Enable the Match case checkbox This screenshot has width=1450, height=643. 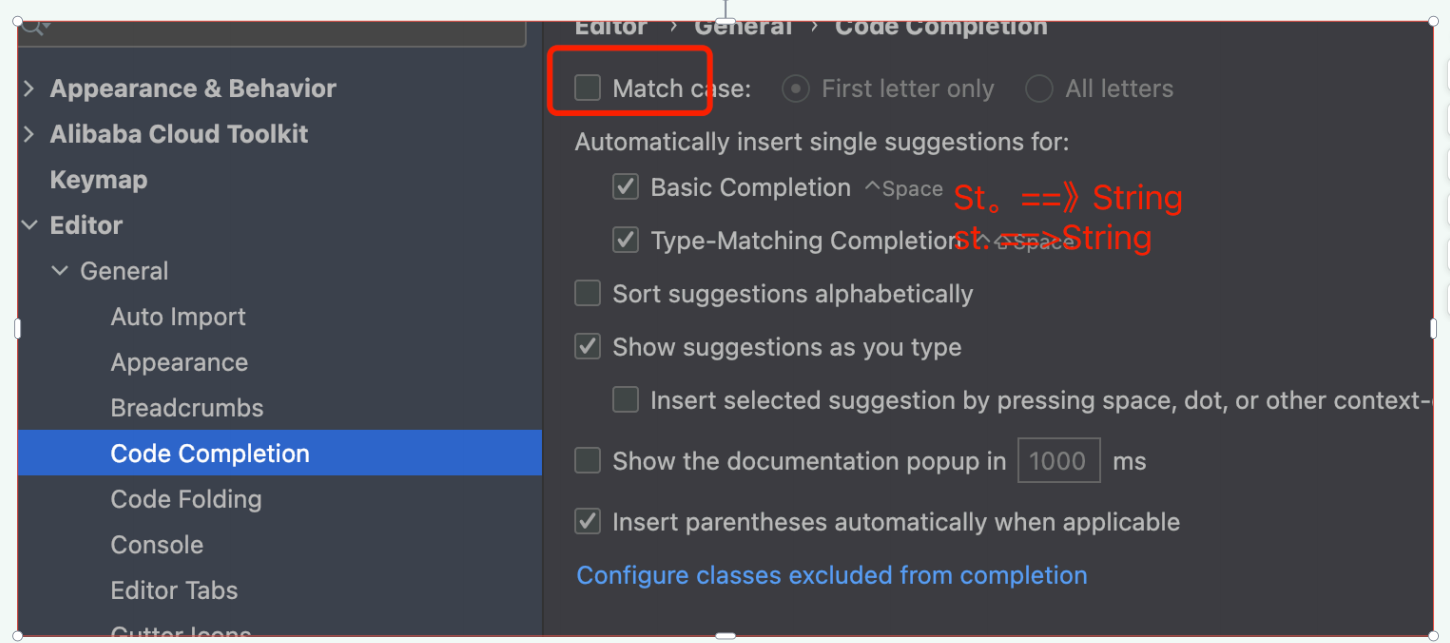coord(587,88)
